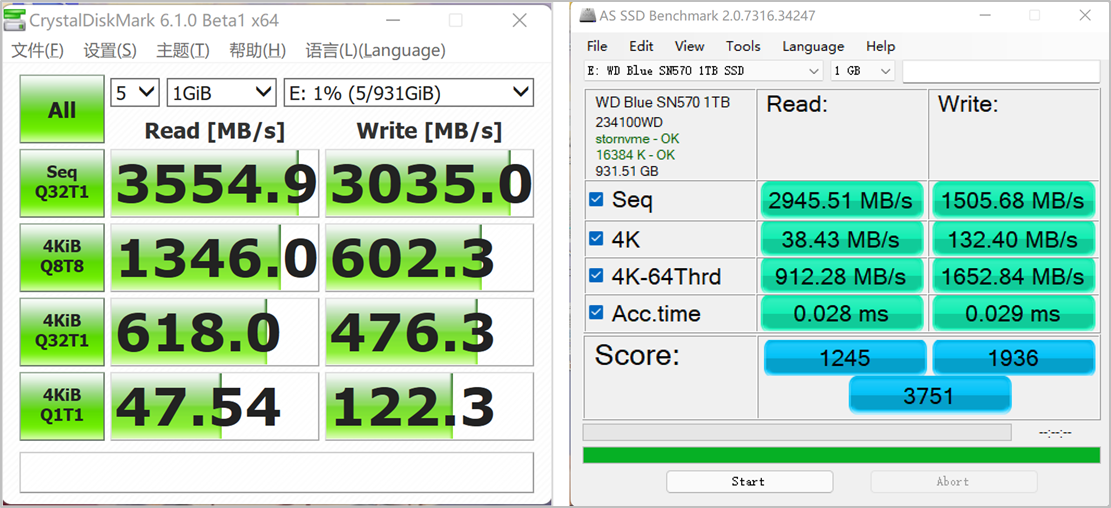Open the drive dropdown WD Blue SN570 1TB SSD
Screen dimensions: 1111x508
704,71
